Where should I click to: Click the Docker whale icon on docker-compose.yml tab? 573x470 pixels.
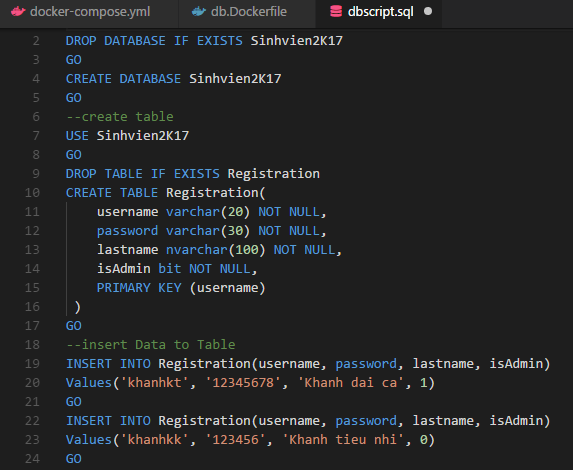pos(18,12)
